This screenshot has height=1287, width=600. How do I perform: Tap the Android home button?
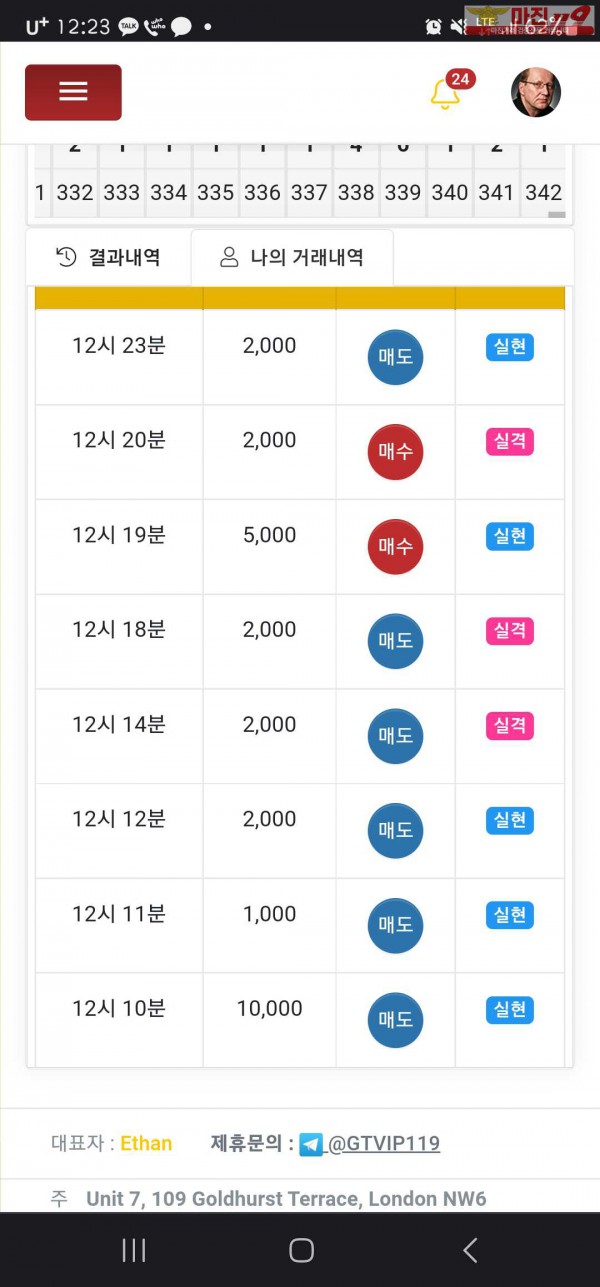[x=301, y=1250]
